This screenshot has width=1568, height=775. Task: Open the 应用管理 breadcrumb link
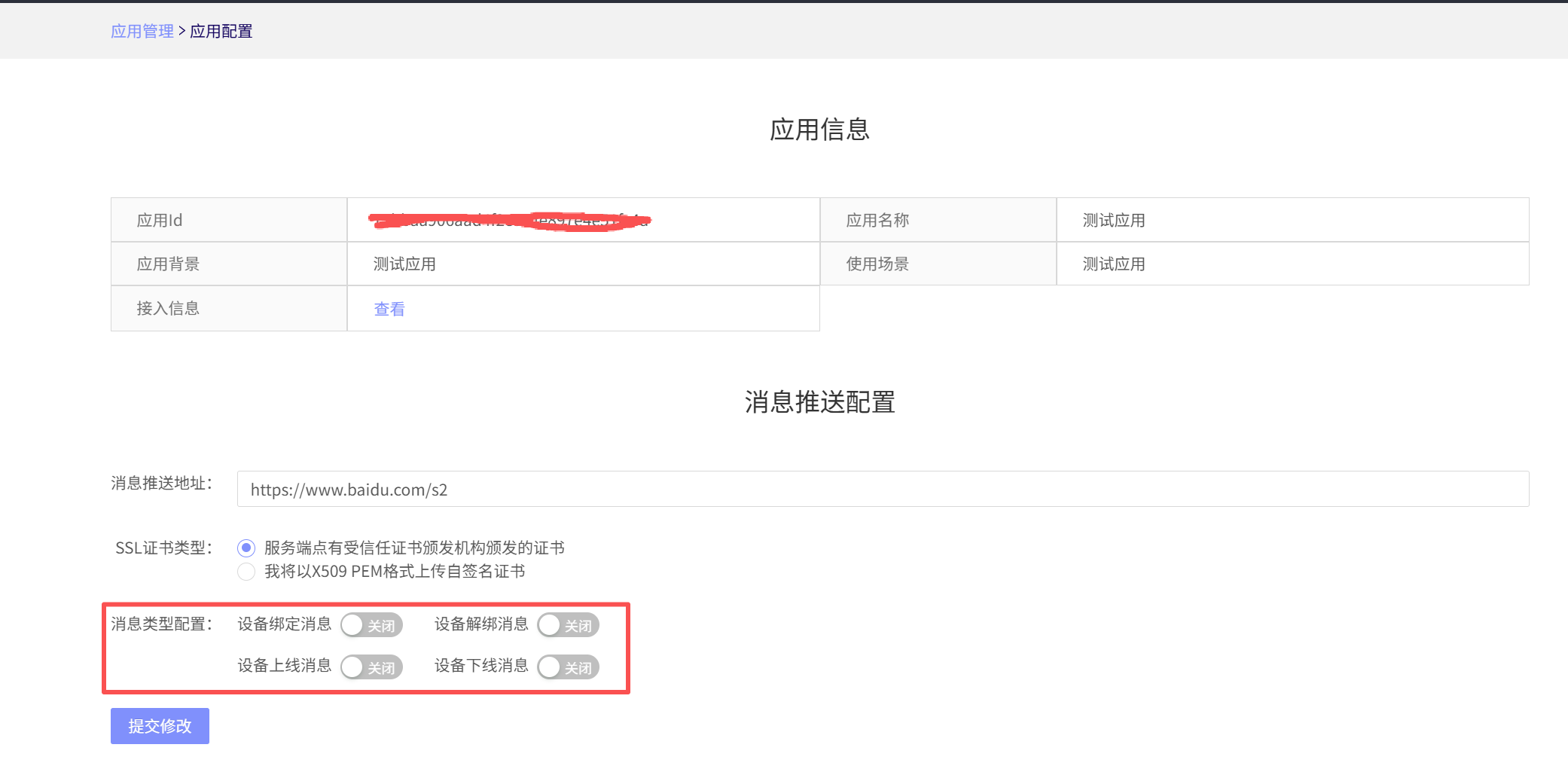(142, 31)
